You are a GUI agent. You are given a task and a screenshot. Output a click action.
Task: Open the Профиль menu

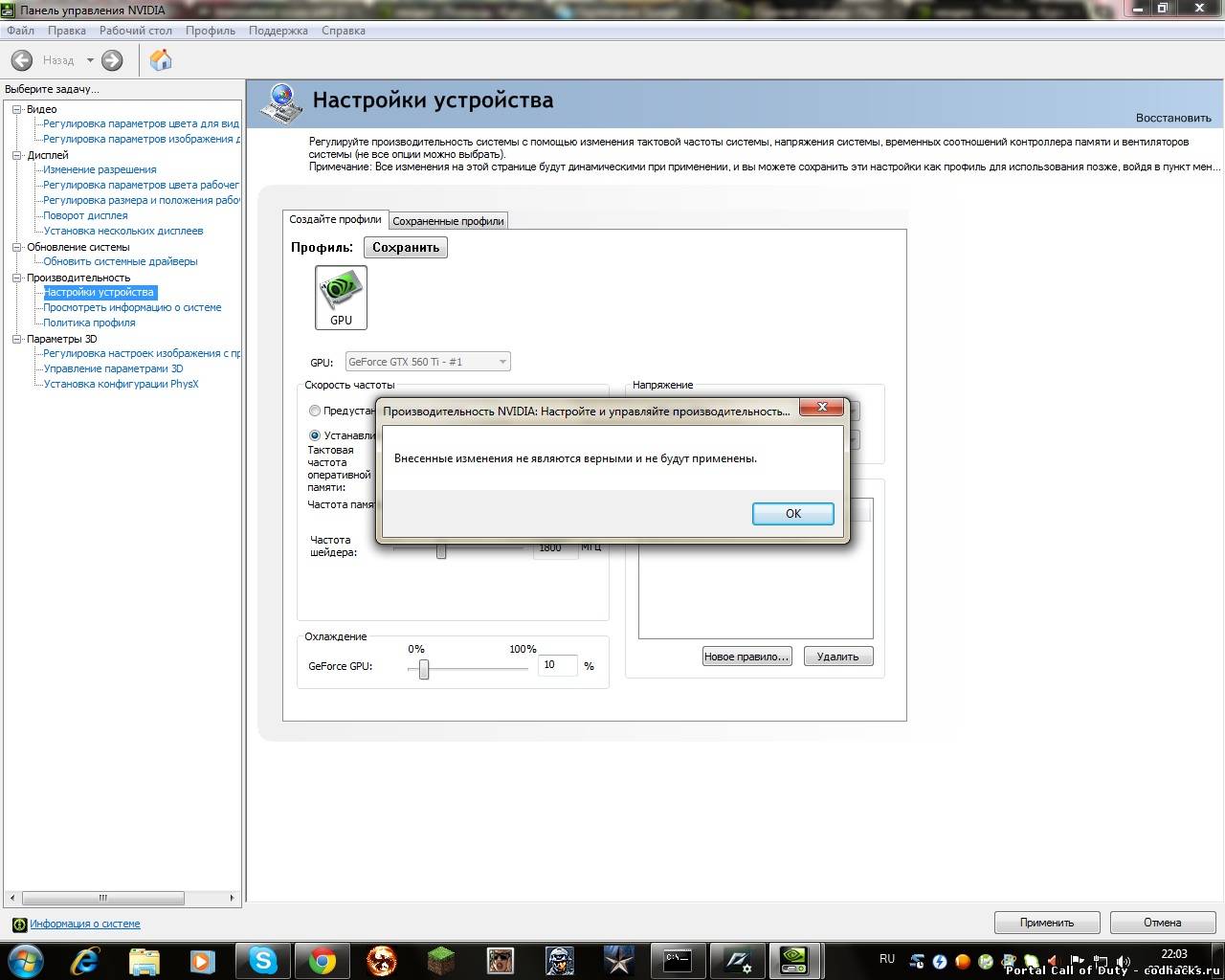tap(211, 31)
